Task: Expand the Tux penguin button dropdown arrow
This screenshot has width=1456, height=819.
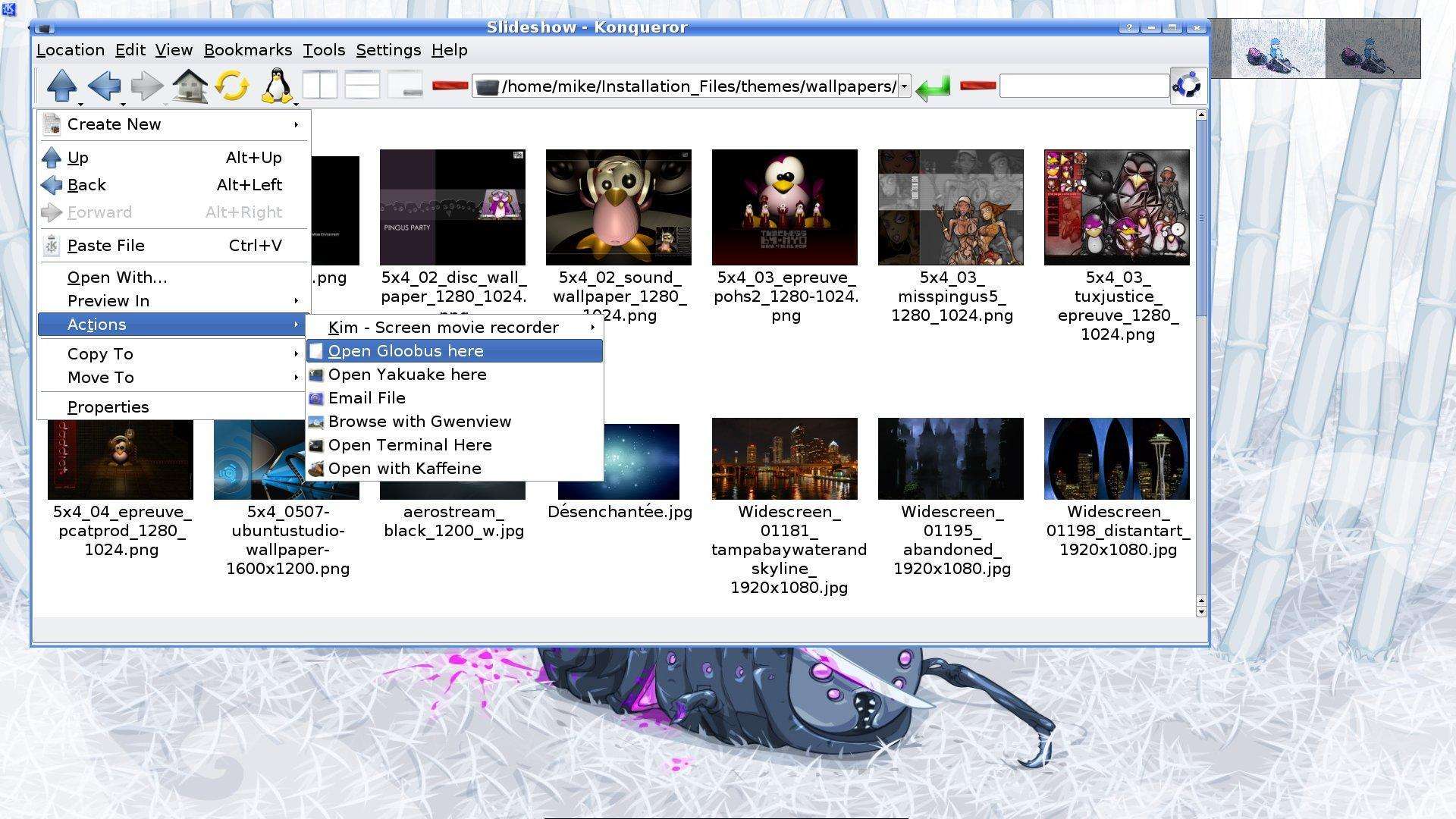Action: [296, 104]
